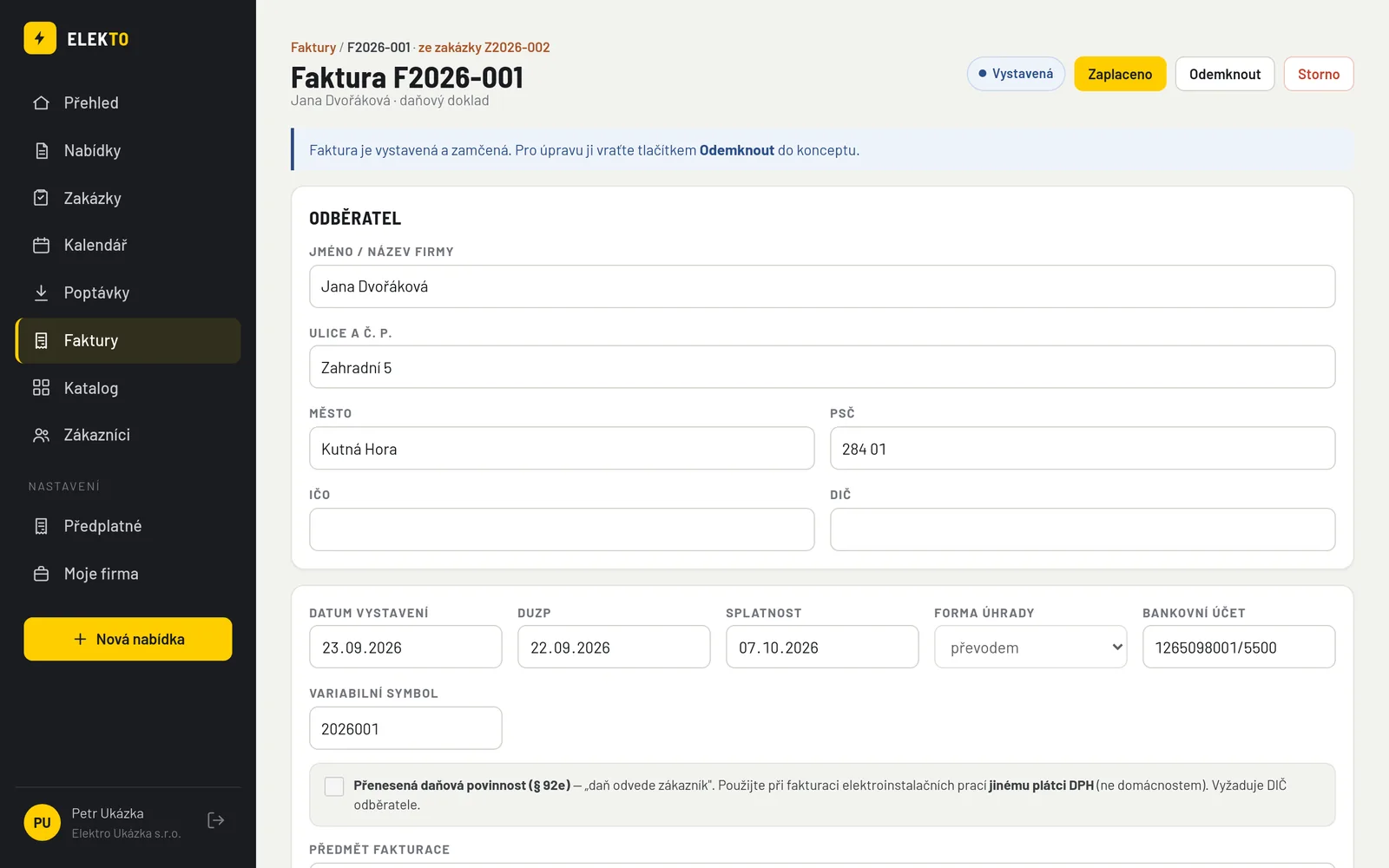Open the Forma úhrady dropdown
Image resolution: width=1389 pixels, height=868 pixels.
point(1030,647)
